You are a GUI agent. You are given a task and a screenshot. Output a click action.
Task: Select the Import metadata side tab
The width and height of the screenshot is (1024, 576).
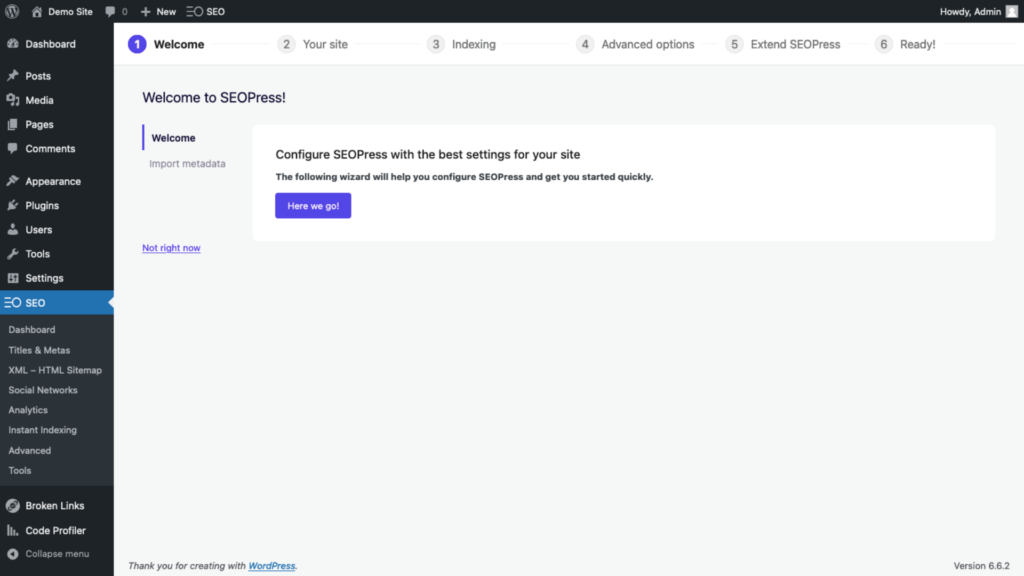click(187, 163)
